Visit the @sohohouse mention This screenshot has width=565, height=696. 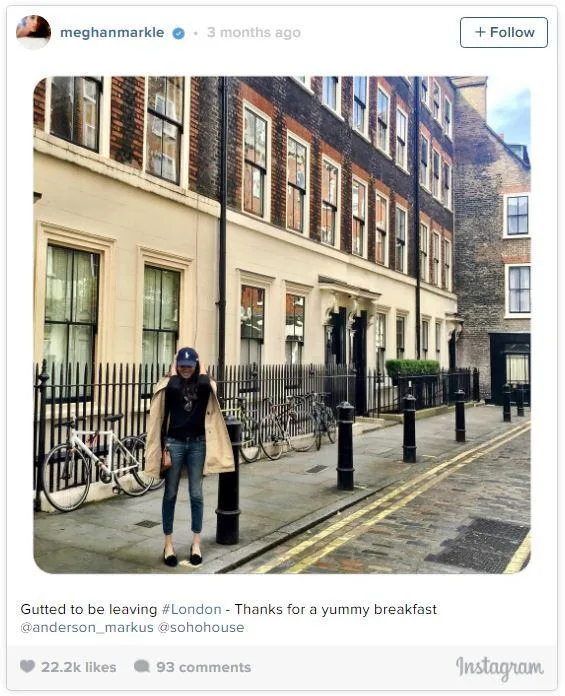(201, 627)
